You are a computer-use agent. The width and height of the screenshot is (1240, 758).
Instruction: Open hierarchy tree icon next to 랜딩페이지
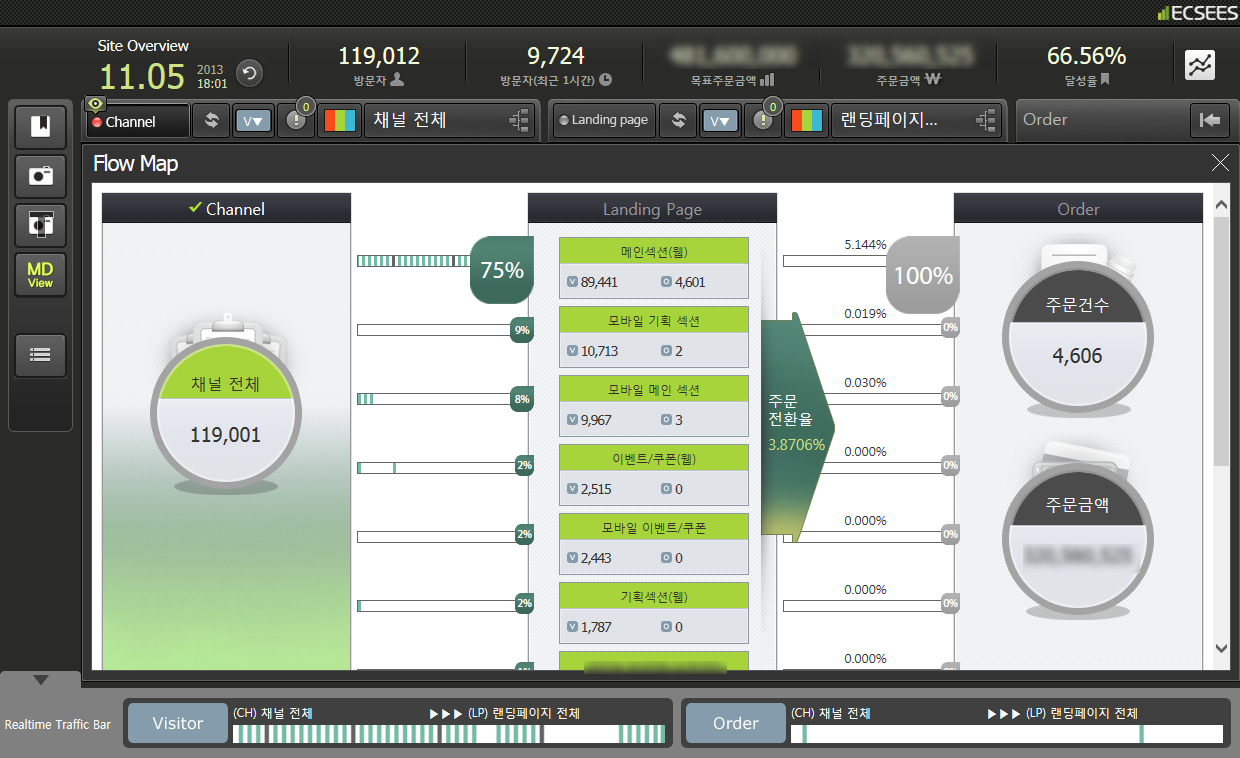(x=985, y=120)
